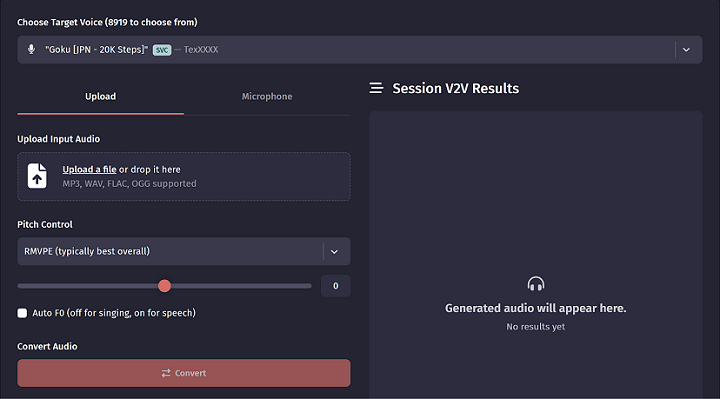Switch to the Microphone tab
Image resolution: width=720 pixels, height=399 pixels.
point(267,96)
